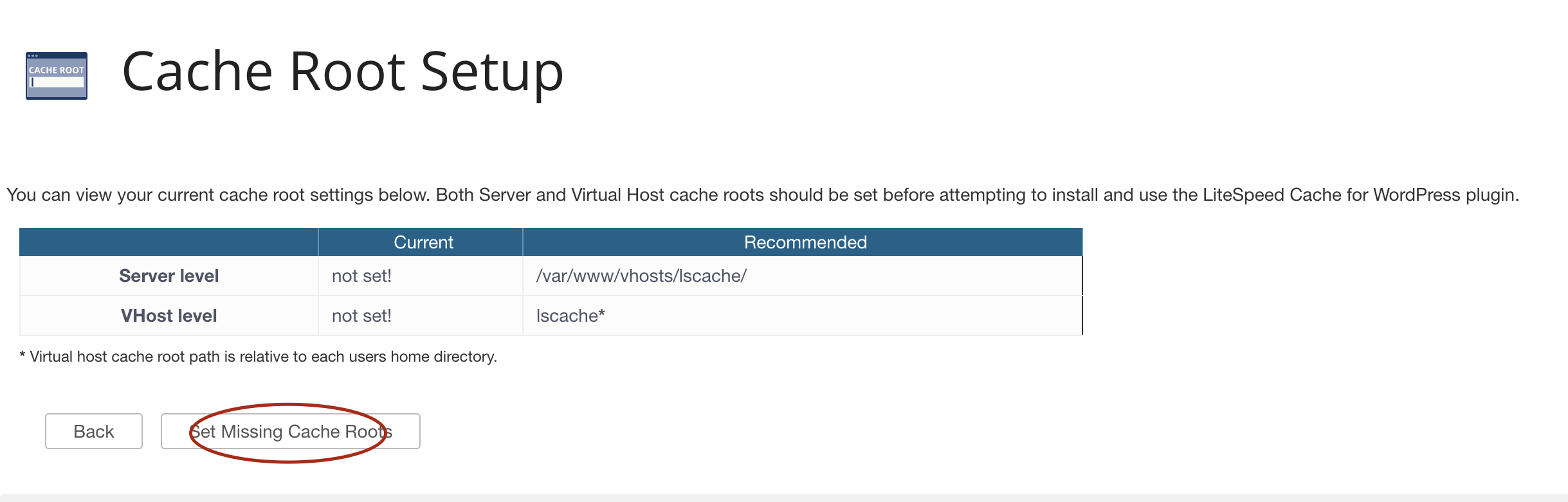This screenshot has width=1568, height=502.
Task: Click the Server level current 'not set!' cell
Action: coord(361,276)
